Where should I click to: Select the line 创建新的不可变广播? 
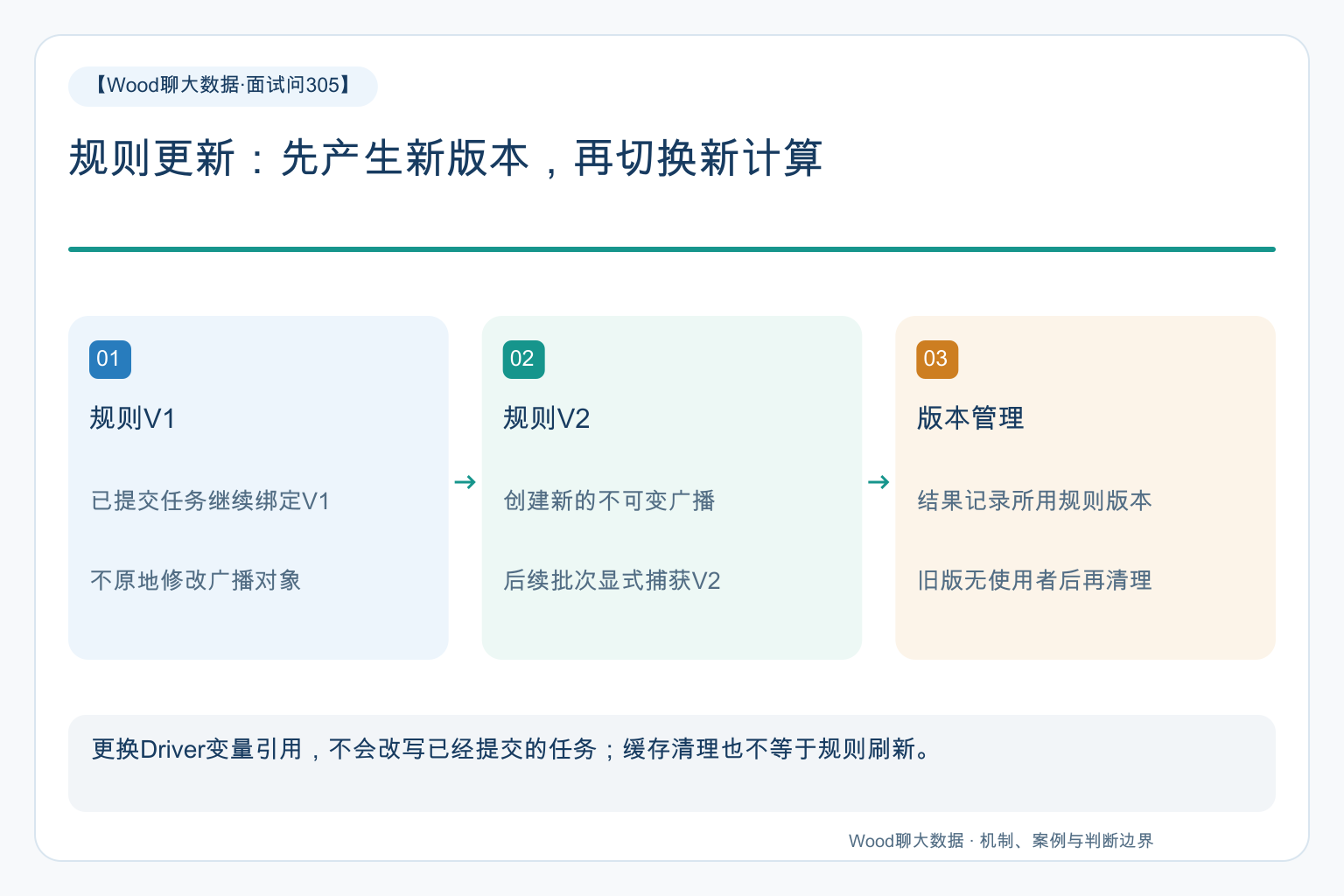[609, 500]
